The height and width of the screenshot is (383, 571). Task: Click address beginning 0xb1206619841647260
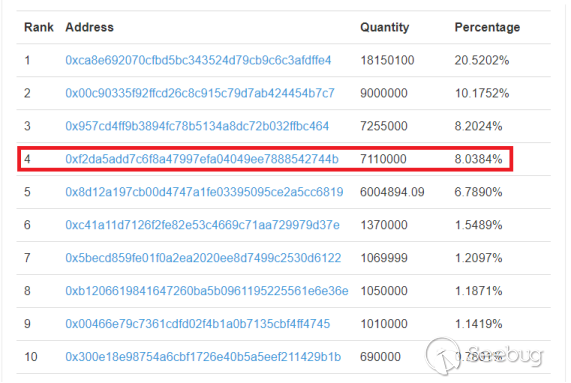tap(207, 291)
